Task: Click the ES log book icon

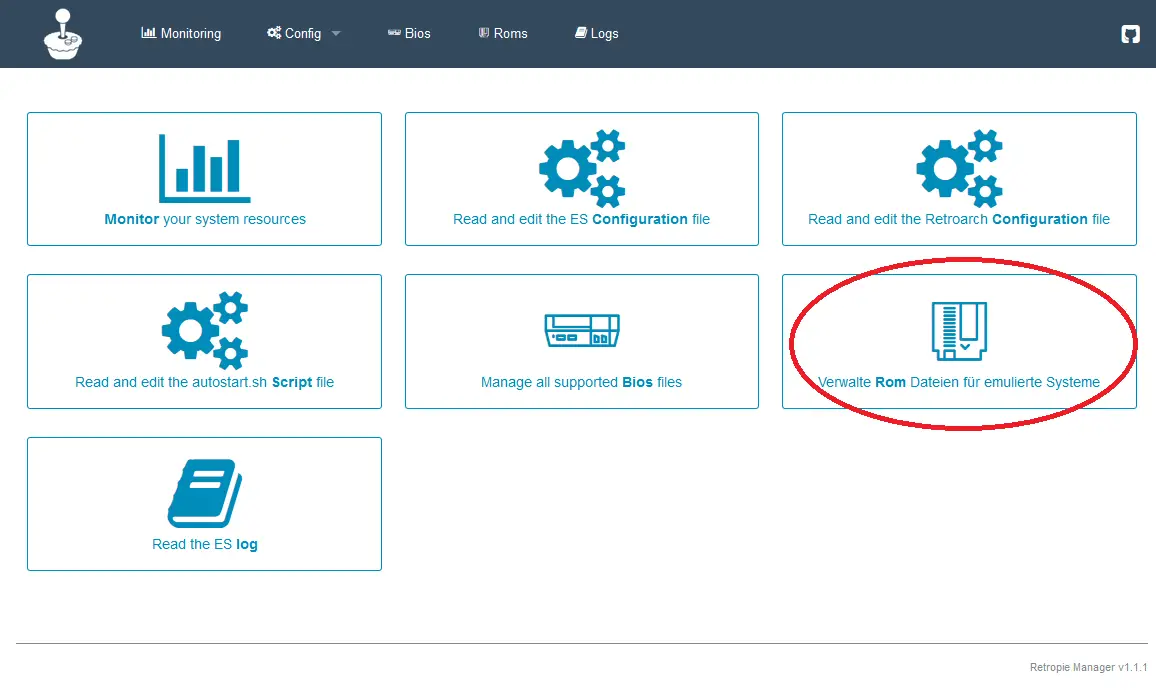Action: pos(205,493)
